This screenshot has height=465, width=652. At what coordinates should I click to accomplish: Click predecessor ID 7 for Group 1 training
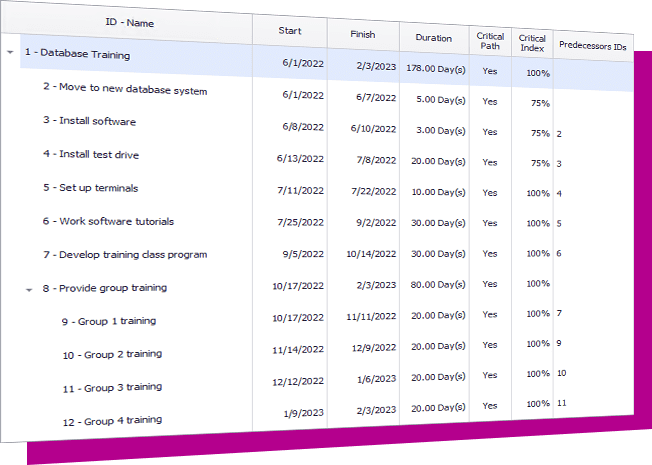point(559,313)
